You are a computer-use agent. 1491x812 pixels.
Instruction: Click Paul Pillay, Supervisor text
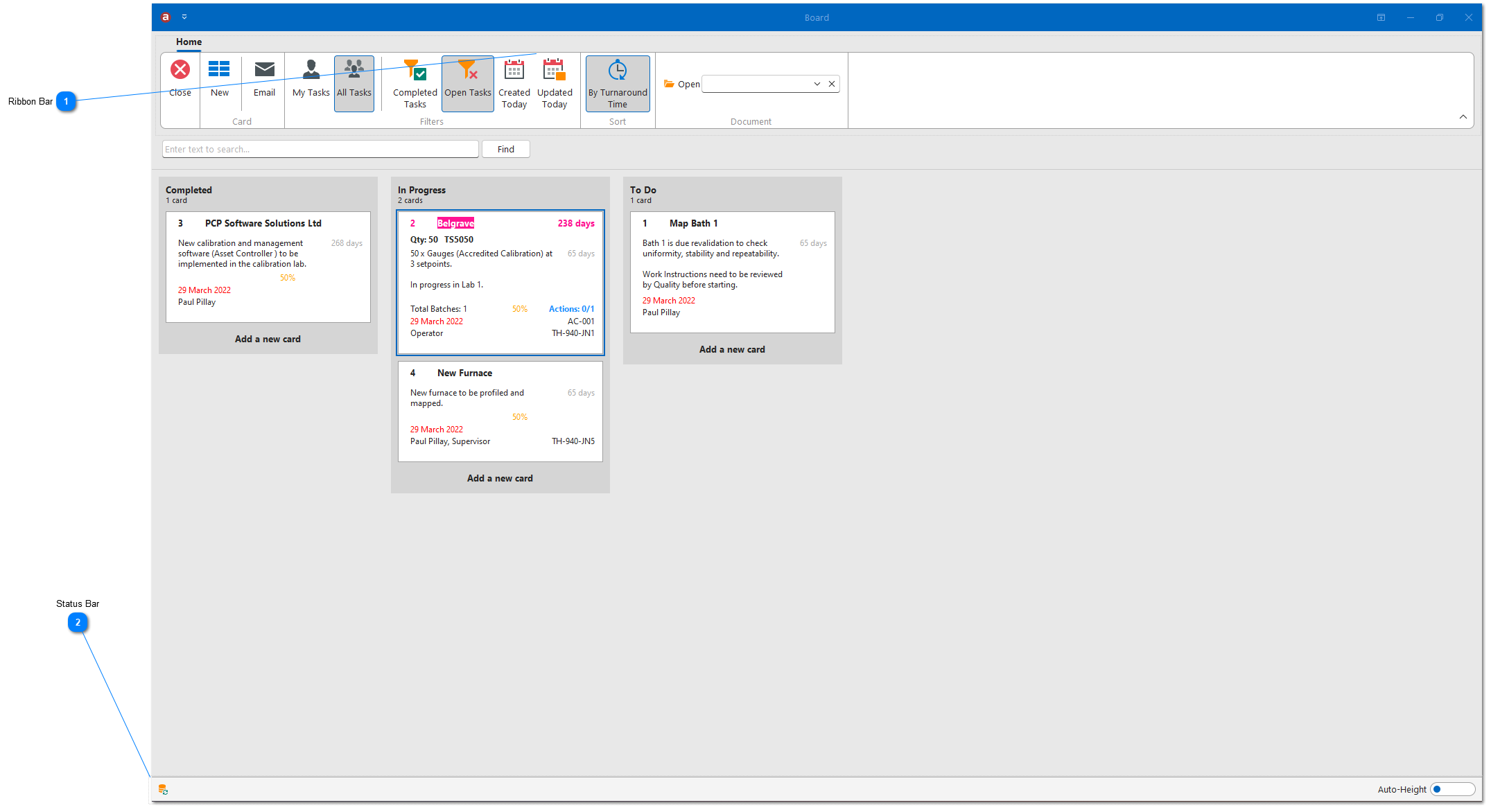[x=450, y=441]
